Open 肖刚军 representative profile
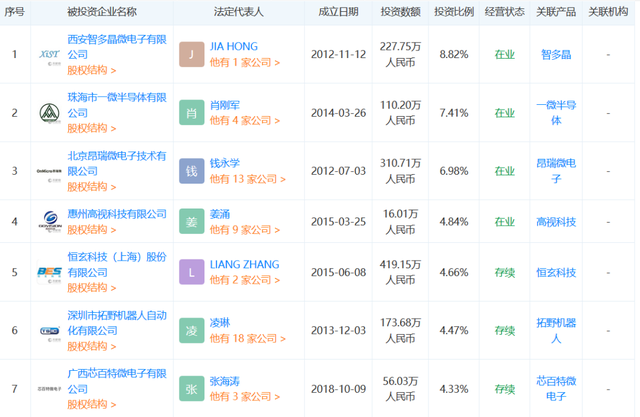 pos(224,105)
